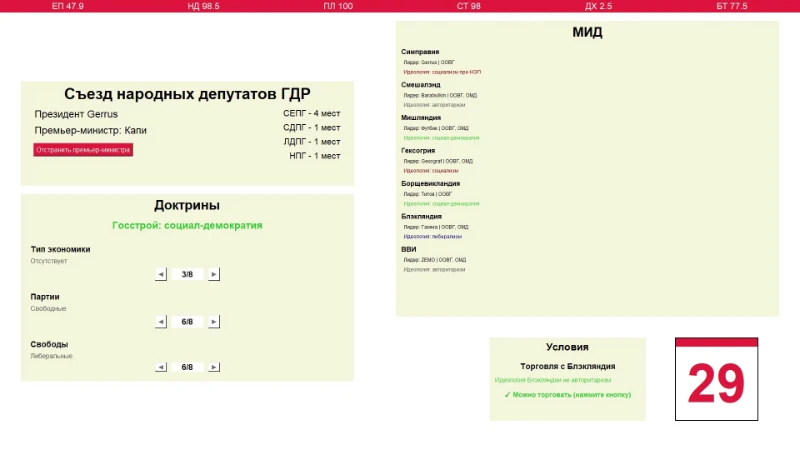Click the 'Съезд народных депутатов ГДР' heading
Screen dimensions: 800x450
click(187, 94)
